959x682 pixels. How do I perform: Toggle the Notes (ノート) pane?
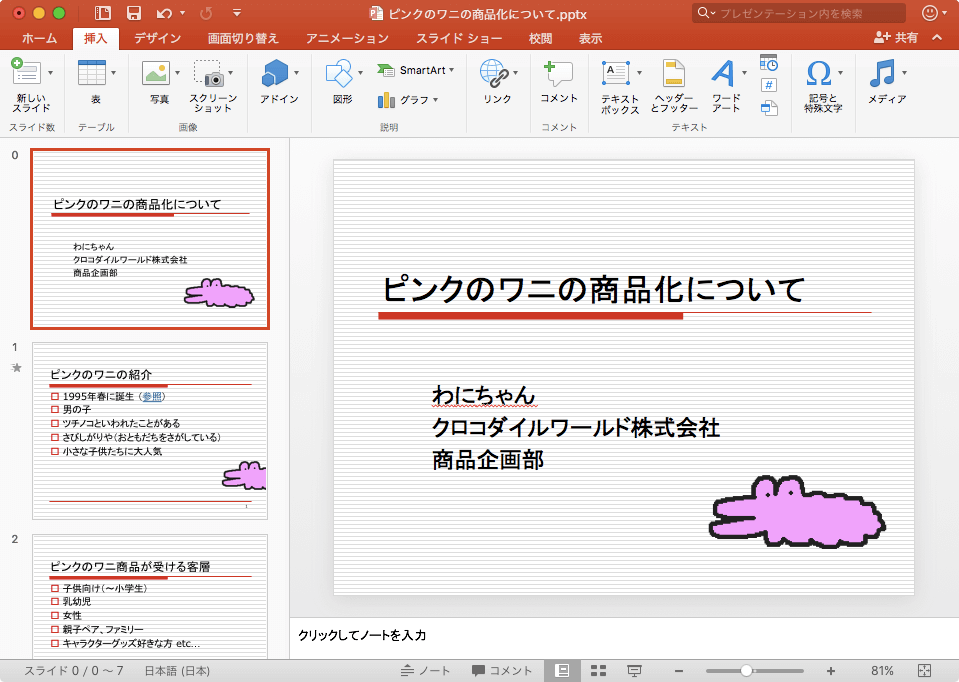point(426,670)
